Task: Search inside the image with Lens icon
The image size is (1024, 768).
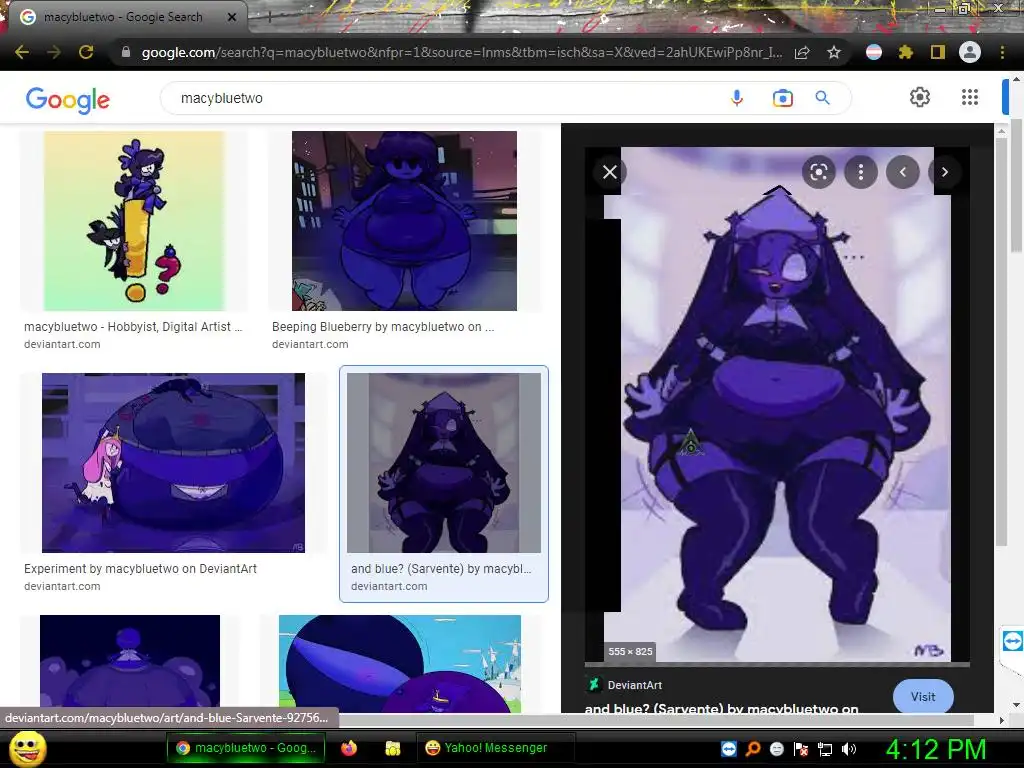Action: point(818,172)
